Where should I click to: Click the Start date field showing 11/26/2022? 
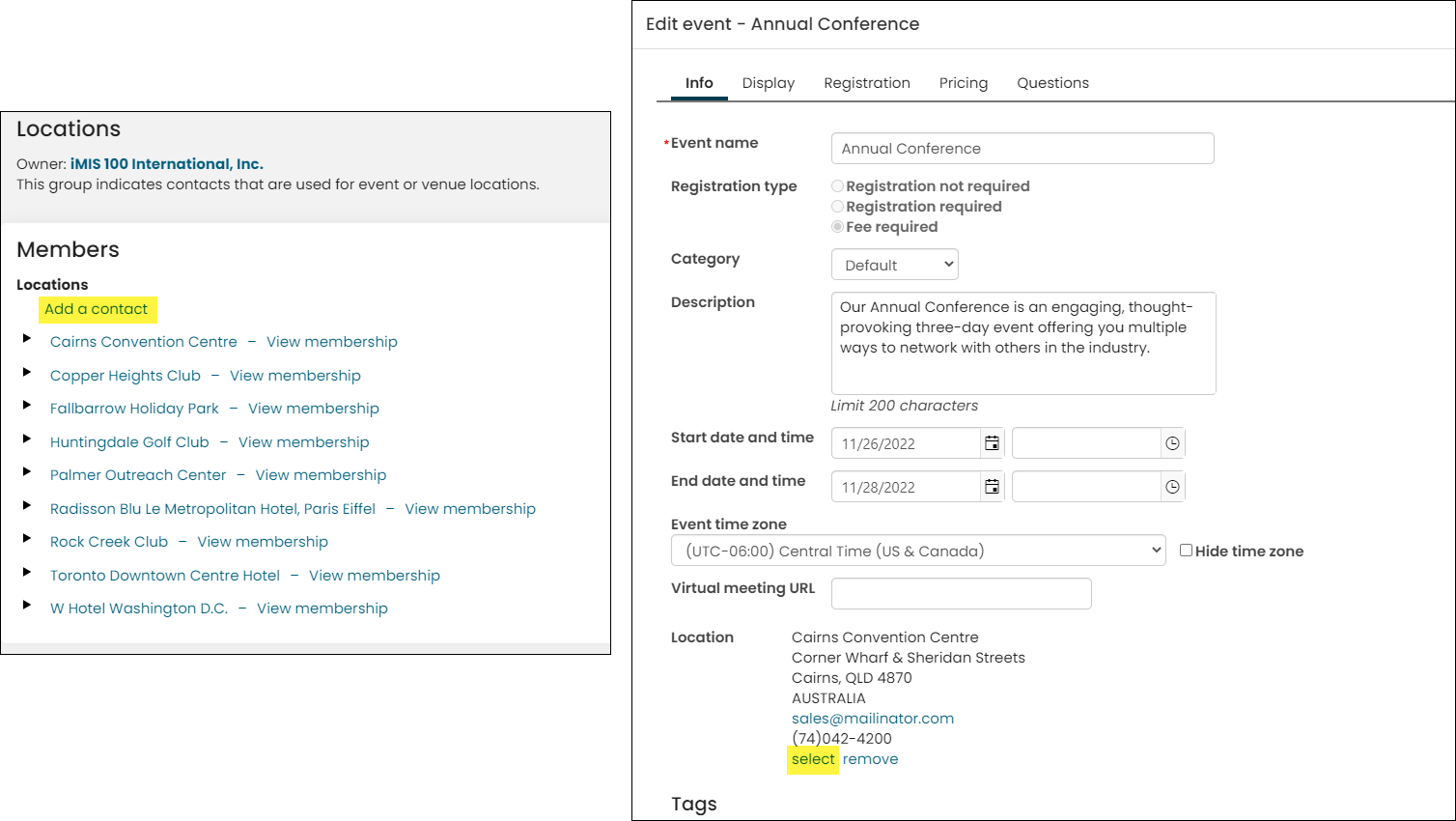(906, 443)
